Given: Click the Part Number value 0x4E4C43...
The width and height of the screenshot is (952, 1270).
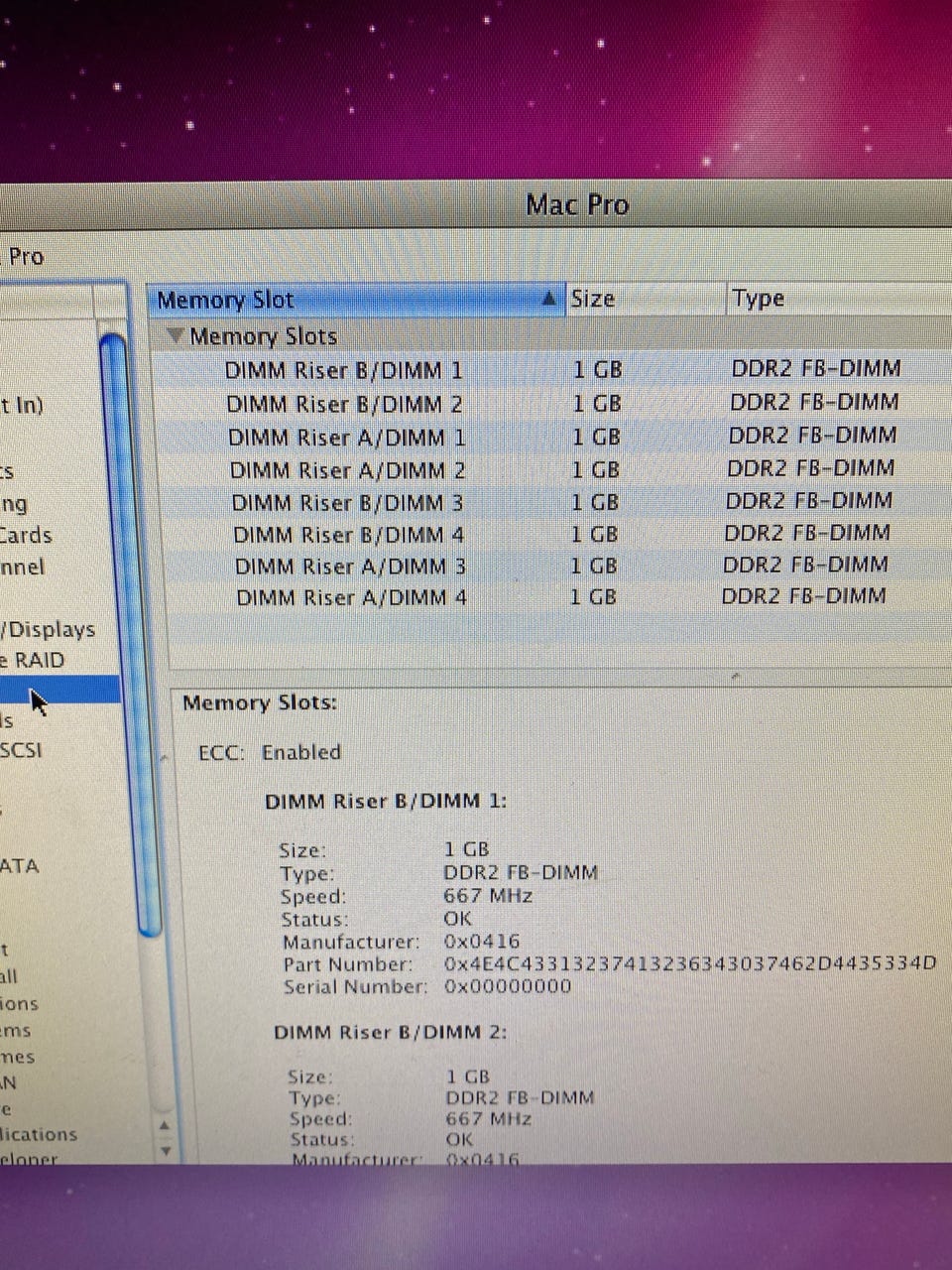Looking at the screenshot, I should (x=690, y=963).
